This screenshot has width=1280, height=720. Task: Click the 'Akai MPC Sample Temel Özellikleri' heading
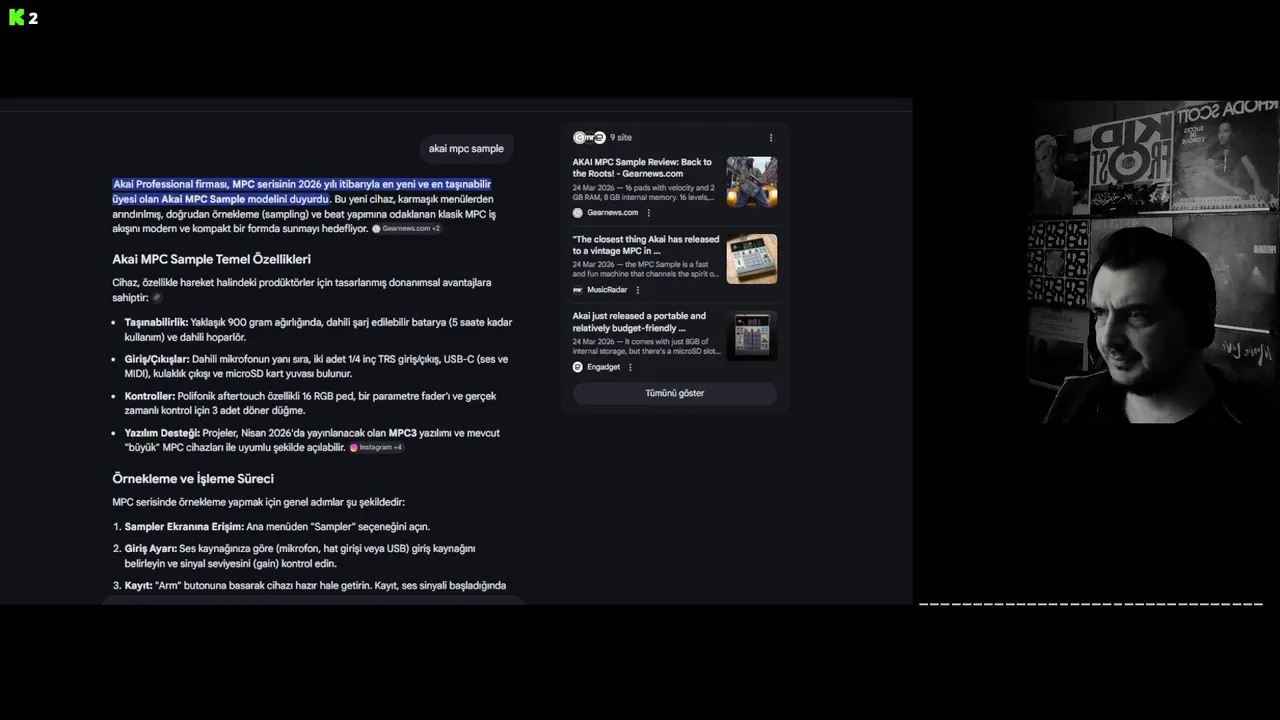[x=211, y=259]
